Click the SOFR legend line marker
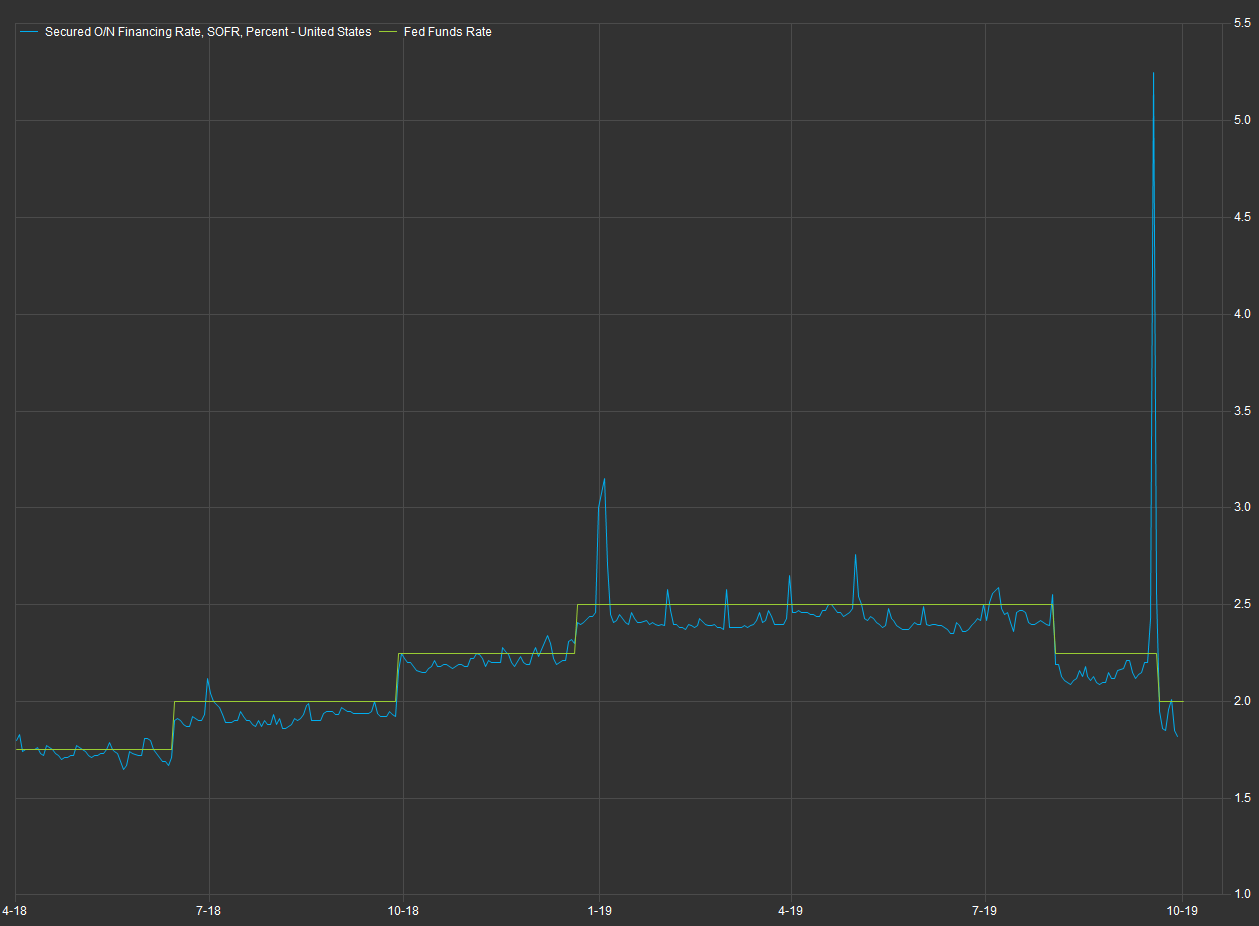 [29, 32]
